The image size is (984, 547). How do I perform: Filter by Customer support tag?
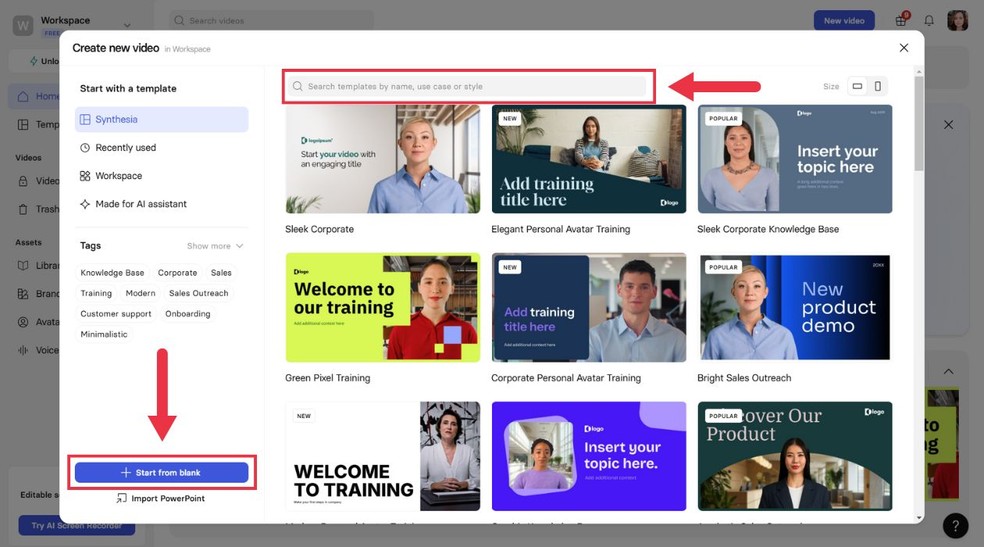[115, 314]
